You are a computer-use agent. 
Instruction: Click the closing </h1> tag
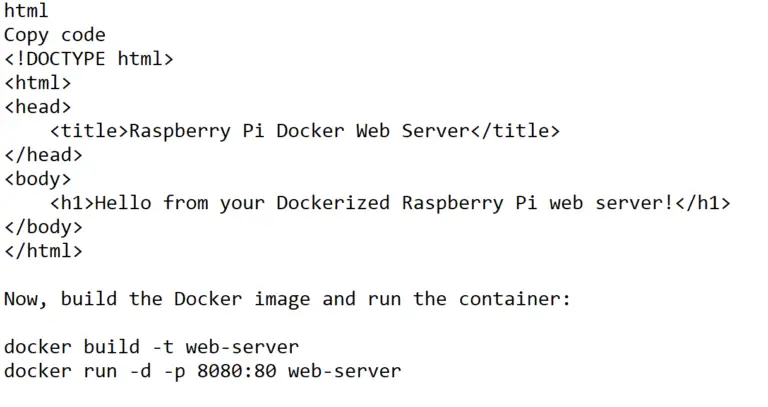(x=702, y=203)
